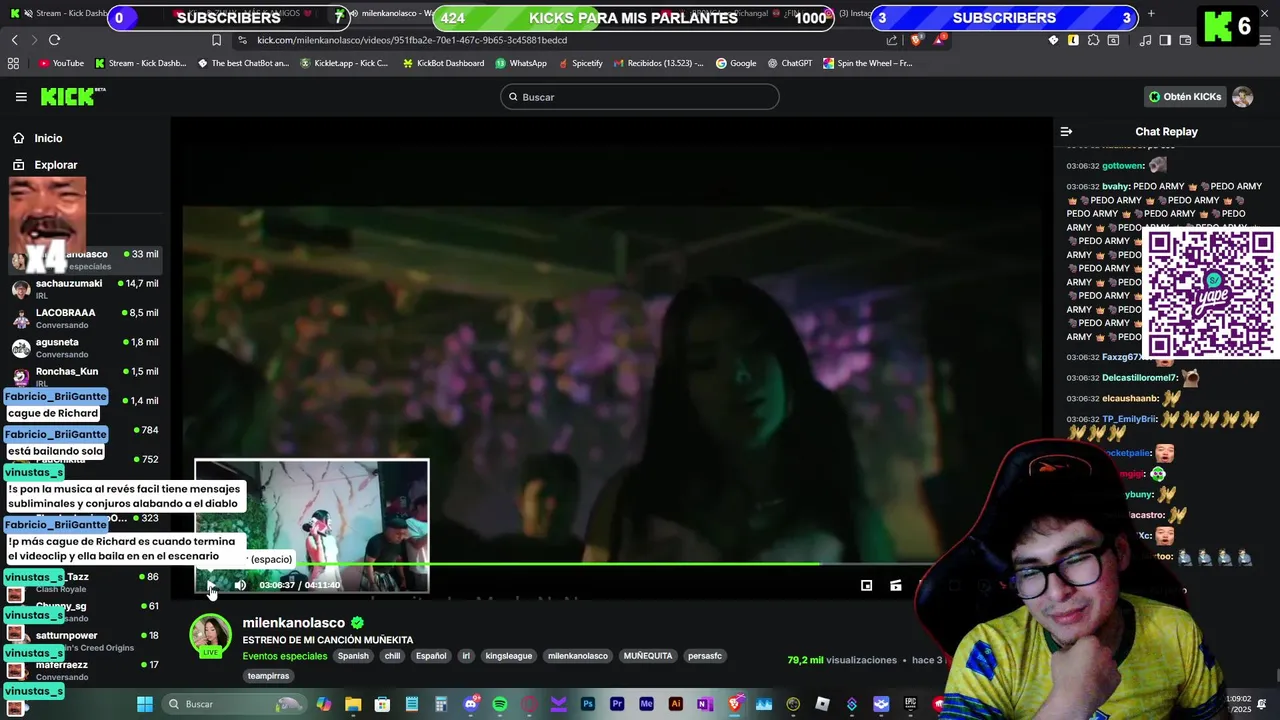
Task: Select the persasfc tag
Action: [x=705, y=656]
